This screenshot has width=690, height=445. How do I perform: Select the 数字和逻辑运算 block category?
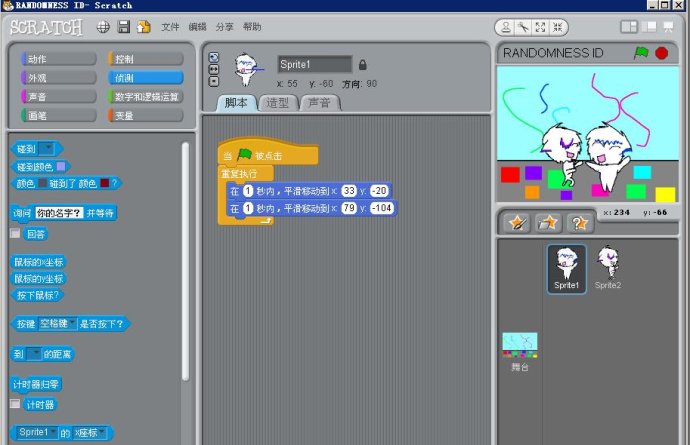tap(146, 97)
